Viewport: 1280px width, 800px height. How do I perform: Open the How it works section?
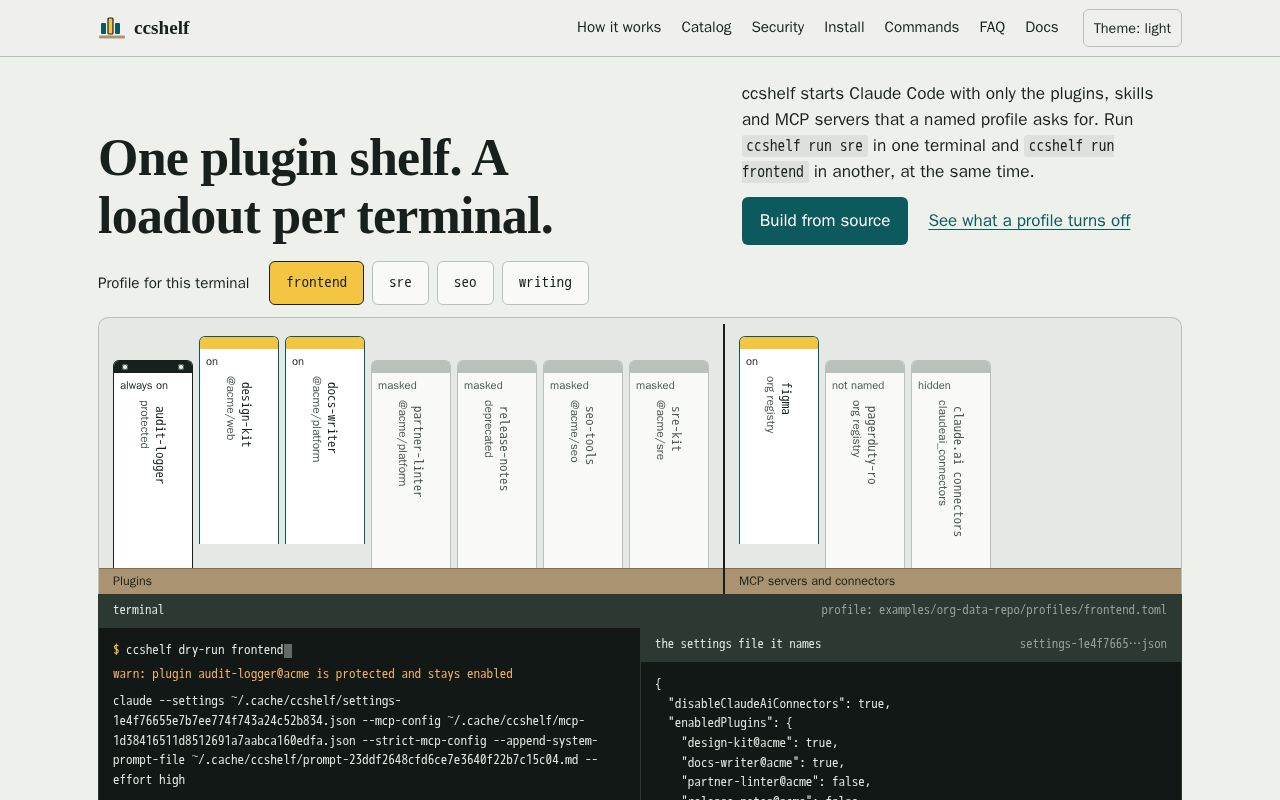[619, 27]
